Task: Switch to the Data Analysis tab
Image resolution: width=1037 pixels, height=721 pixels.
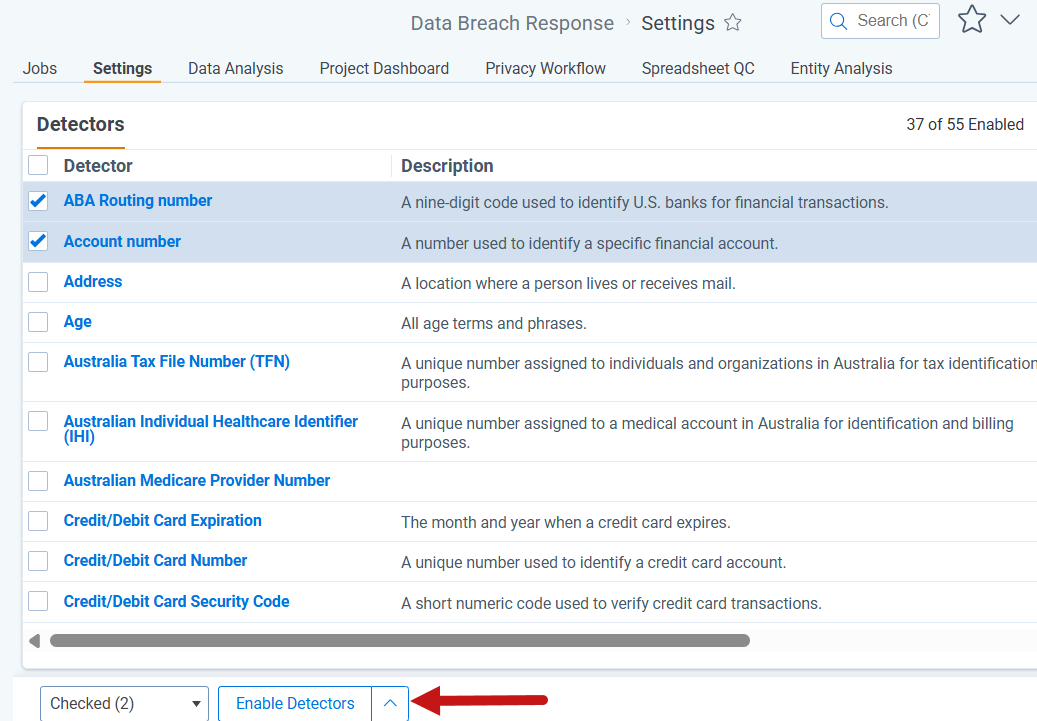Action: click(235, 68)
